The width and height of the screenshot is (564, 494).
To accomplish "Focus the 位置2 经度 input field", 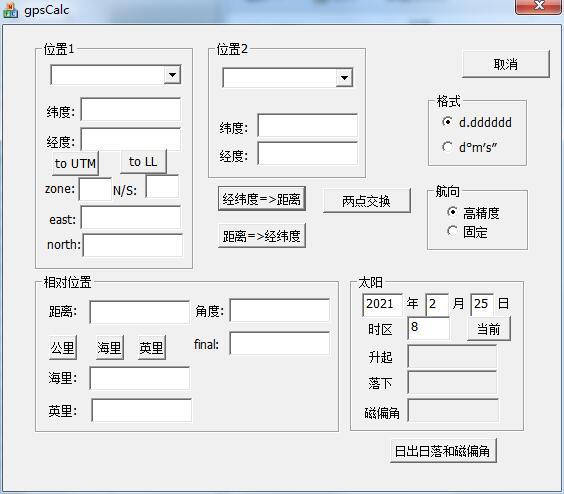I will point(308,153).
